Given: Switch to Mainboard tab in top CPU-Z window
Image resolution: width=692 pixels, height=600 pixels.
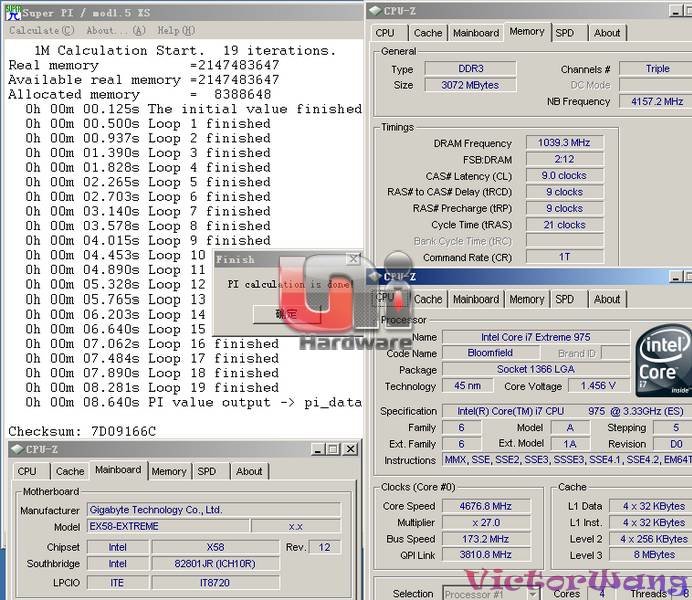Looking at the screenshot, I should click(476, 33).
